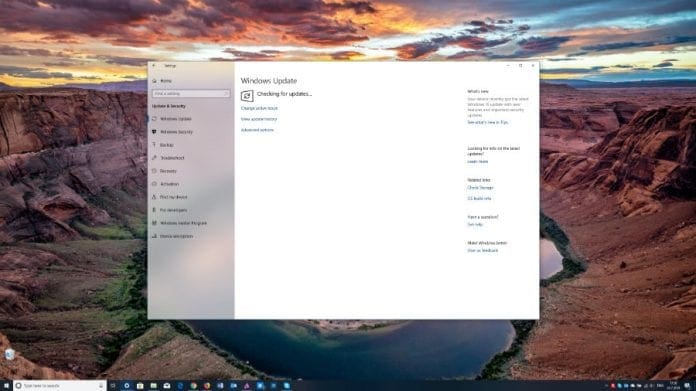Open Google Chrome from the taskbar
This screenshot has height=391, width=696.
point(194,386)
